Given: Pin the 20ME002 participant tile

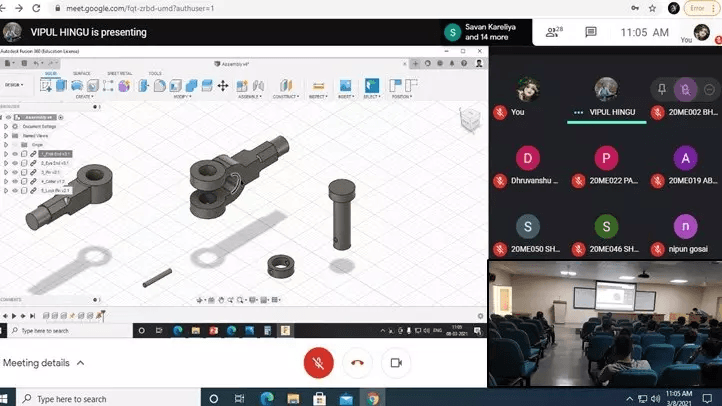Looking at the screenshot, I should point(662,89).
